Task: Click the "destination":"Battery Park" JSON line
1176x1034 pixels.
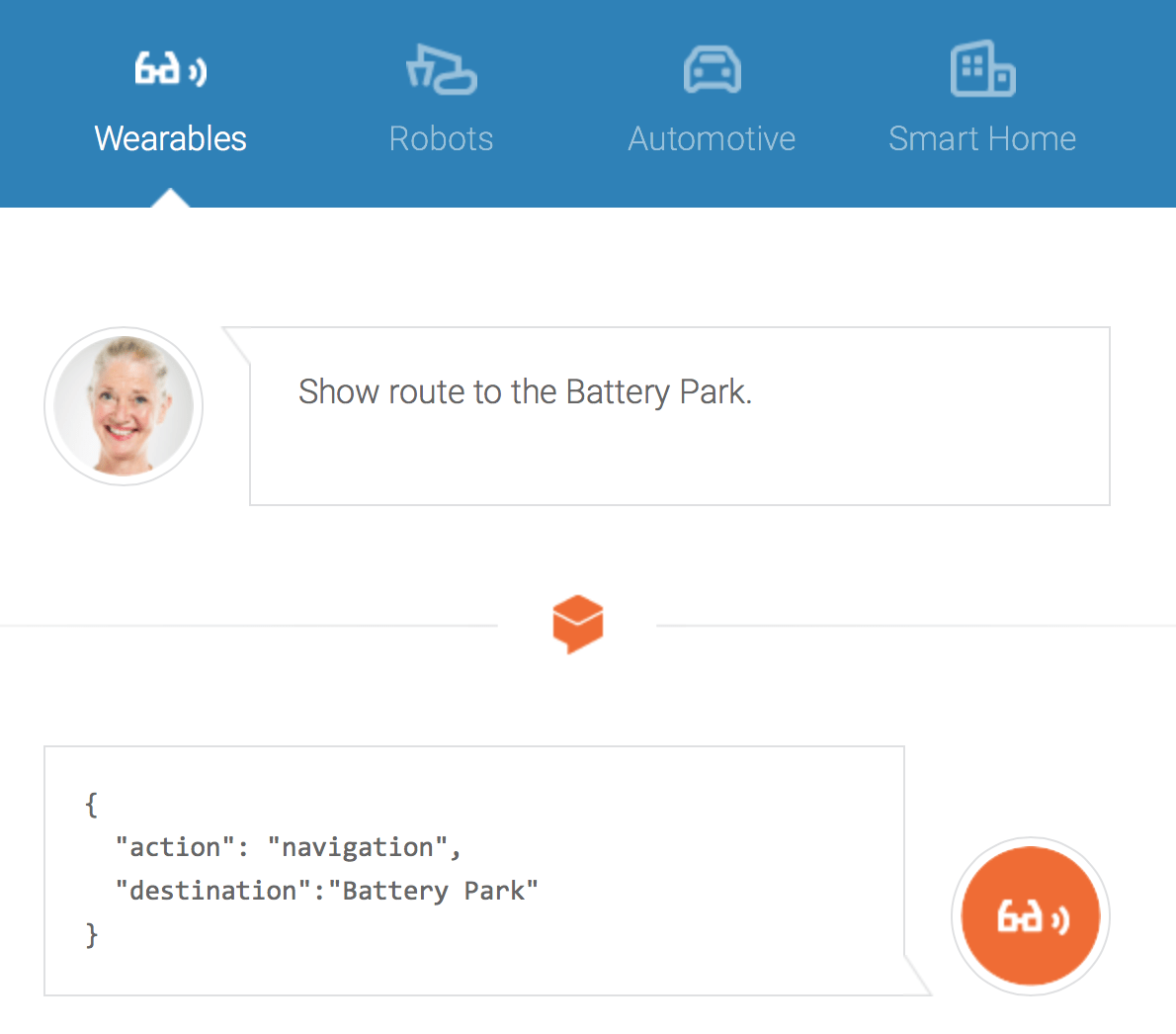Action: tap(326, 891)
